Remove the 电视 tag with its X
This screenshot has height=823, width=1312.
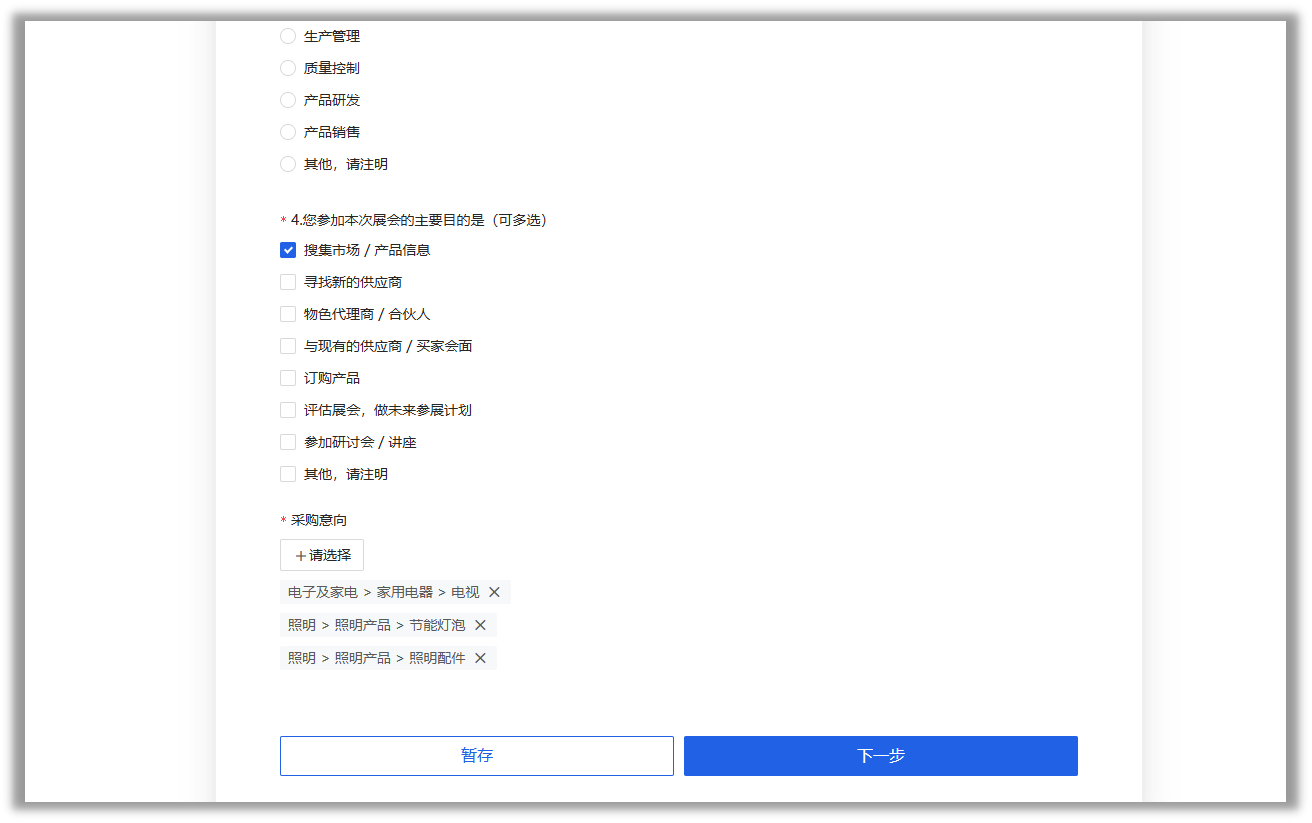point(494,592)
